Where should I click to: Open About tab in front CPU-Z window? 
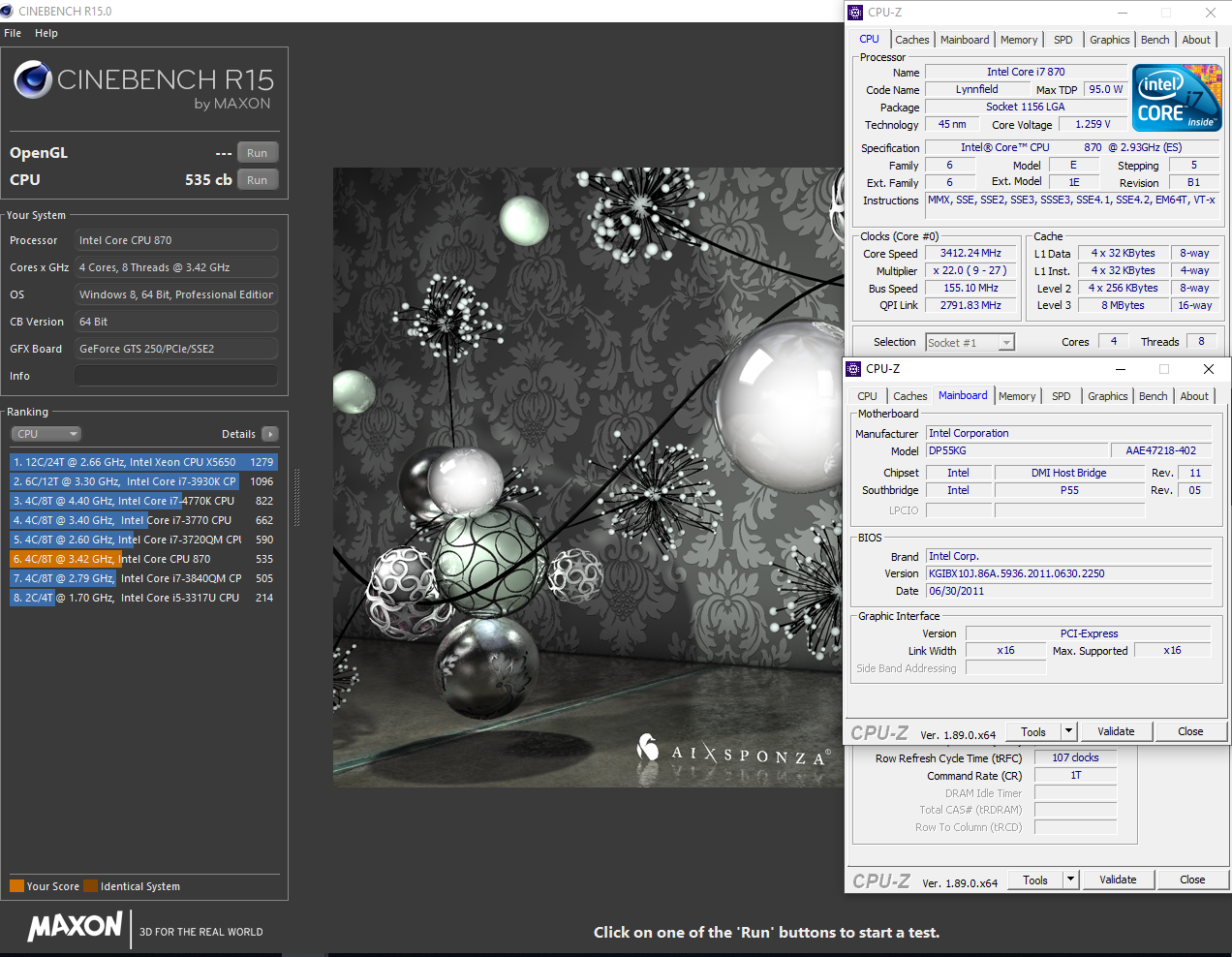[x=1194, y=396]
